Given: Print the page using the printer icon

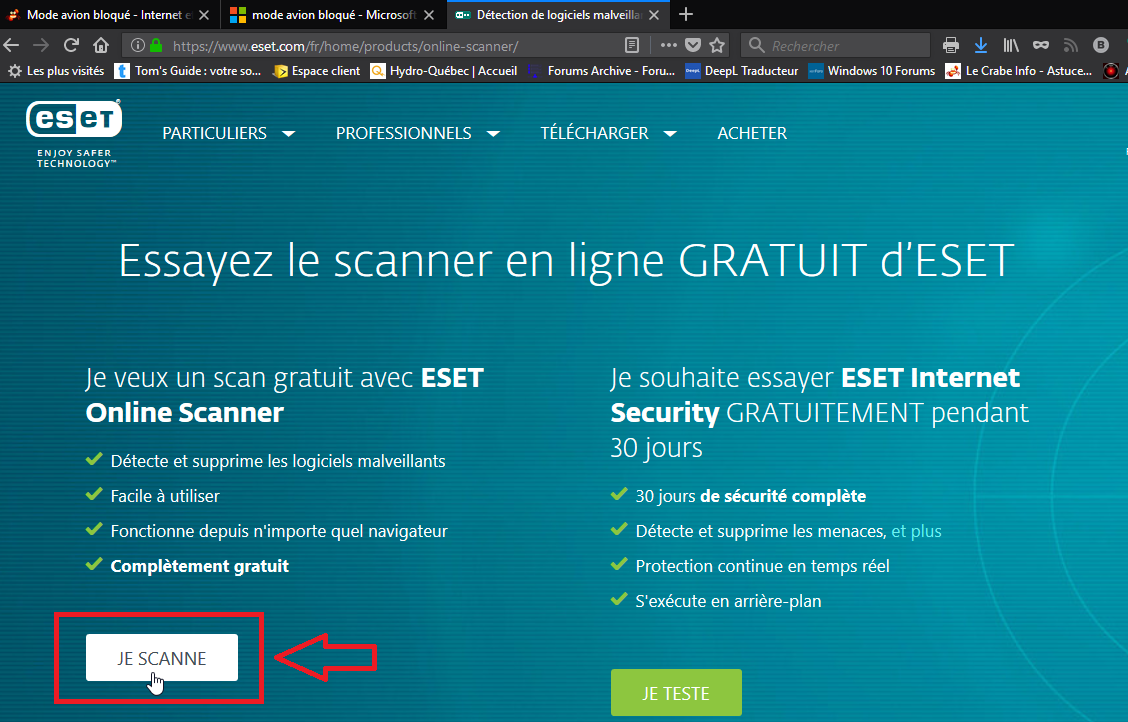Looking at the screenshot, I should point(950,45).
